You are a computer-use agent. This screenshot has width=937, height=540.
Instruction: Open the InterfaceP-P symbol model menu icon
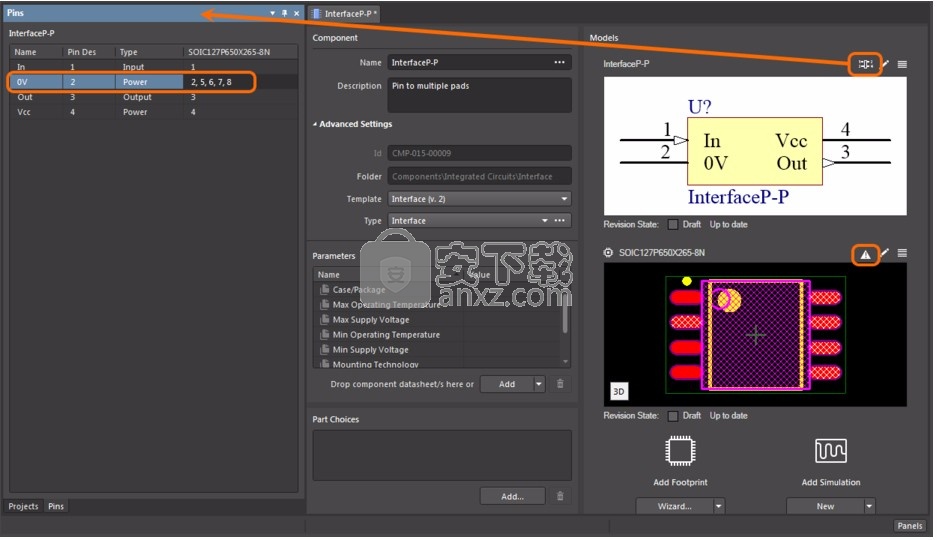tap(902, 64)
